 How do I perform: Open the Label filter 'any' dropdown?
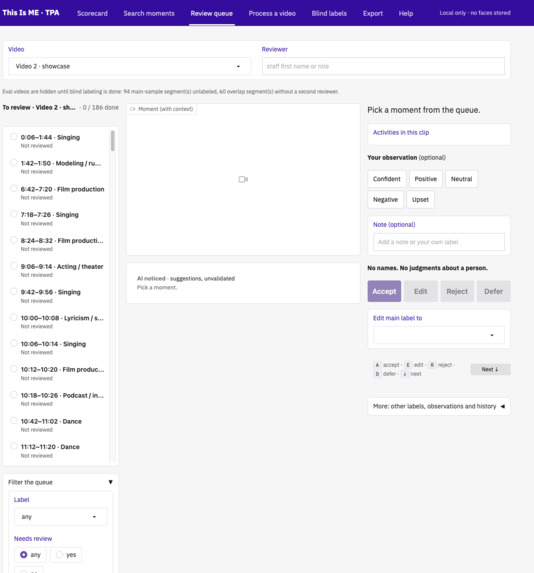60,517
